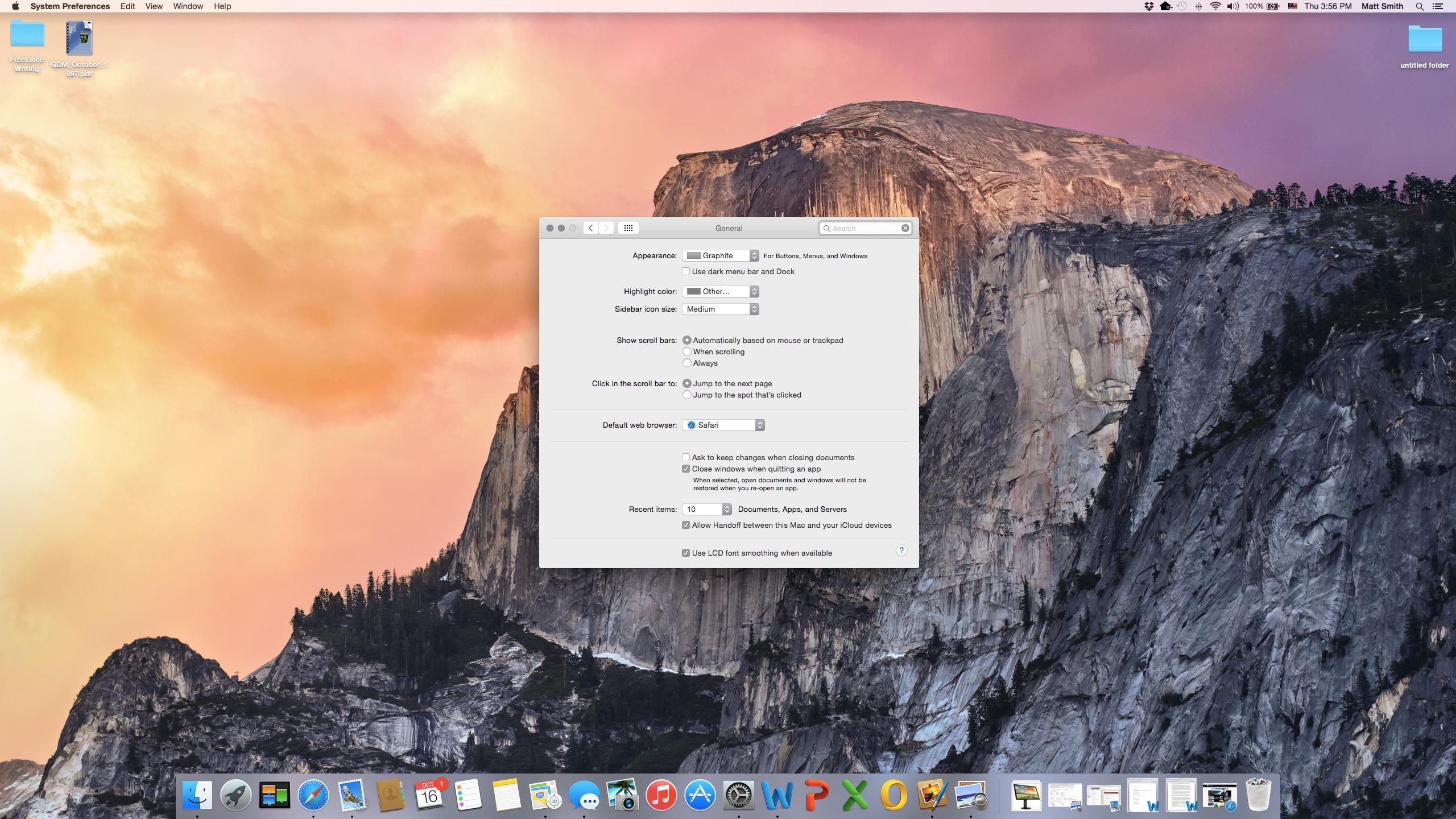Click the General tab label
The width and height of the screenshot is (1456, 819).
[728, 228]
